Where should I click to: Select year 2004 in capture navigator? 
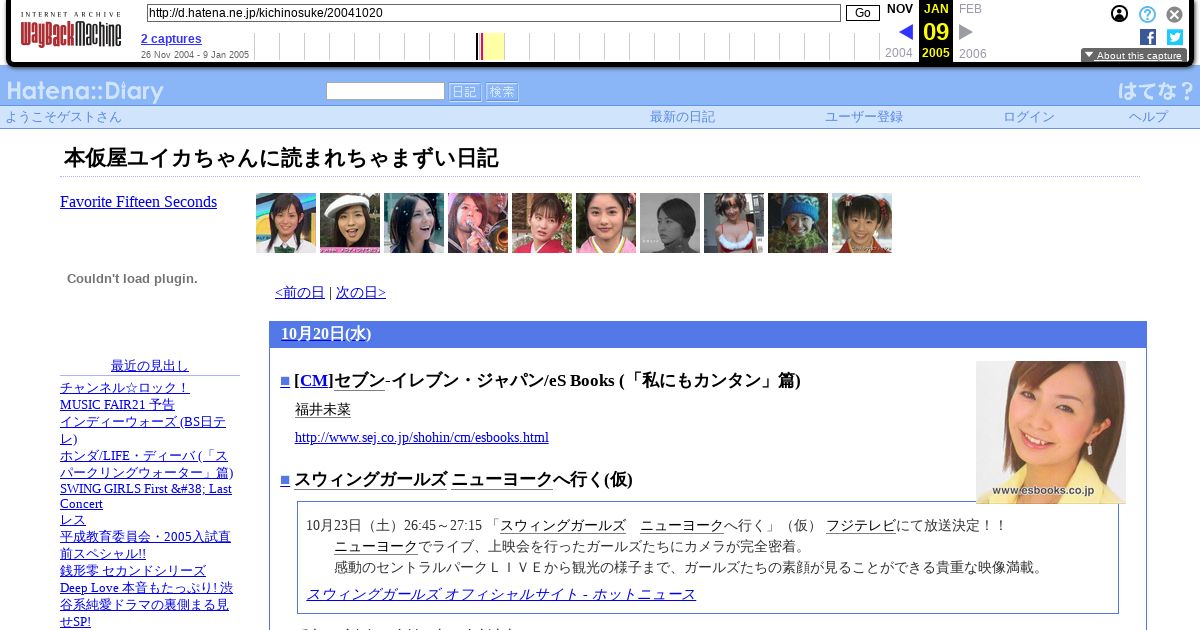(899, 53)
